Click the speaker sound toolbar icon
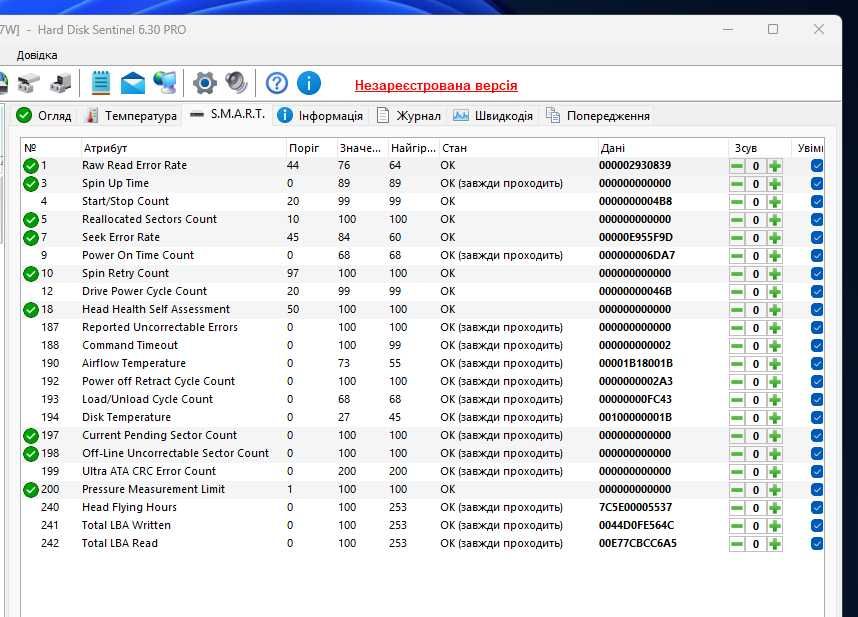This screenshot has height=617, width=858. [x=236, y=83]
